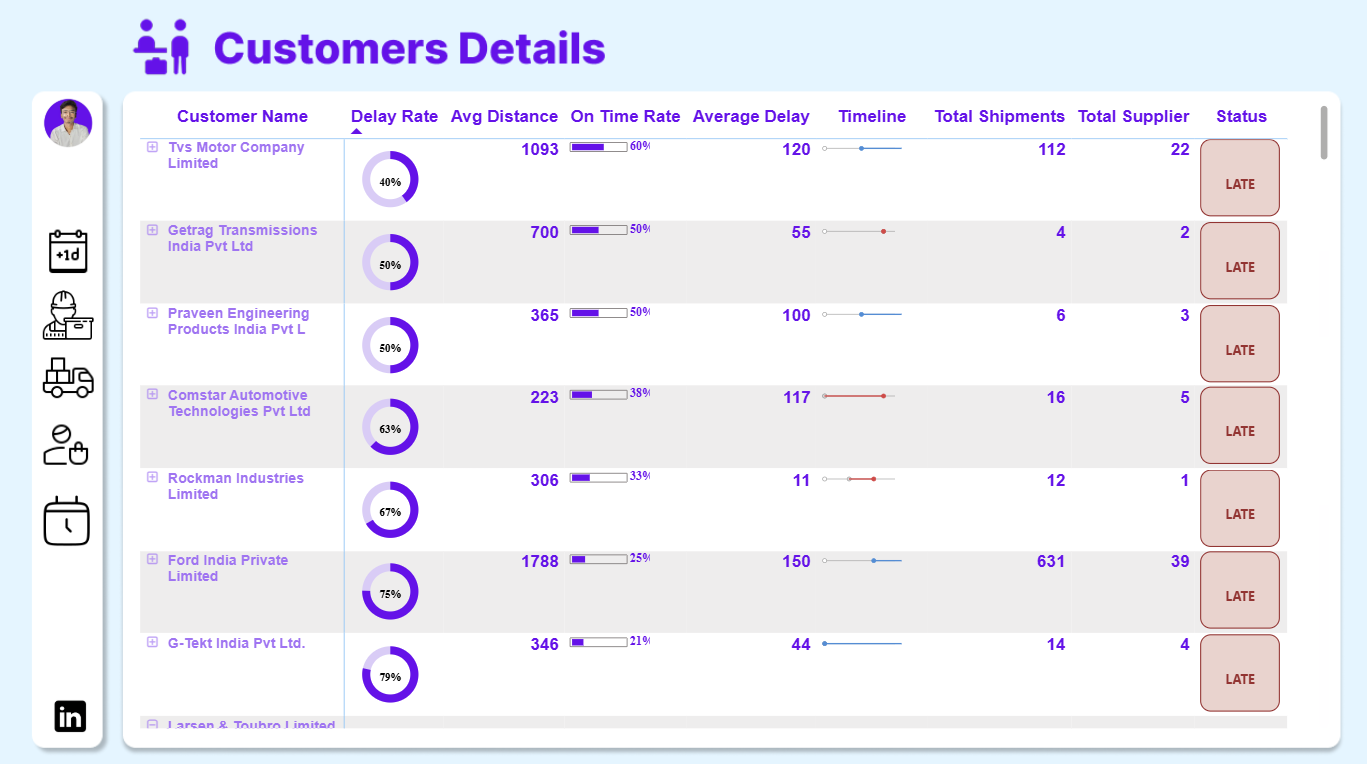Viewport: 1367px width, 764px height.
Task: Sort by the Total Shipments column
Action: (1000, 117)
